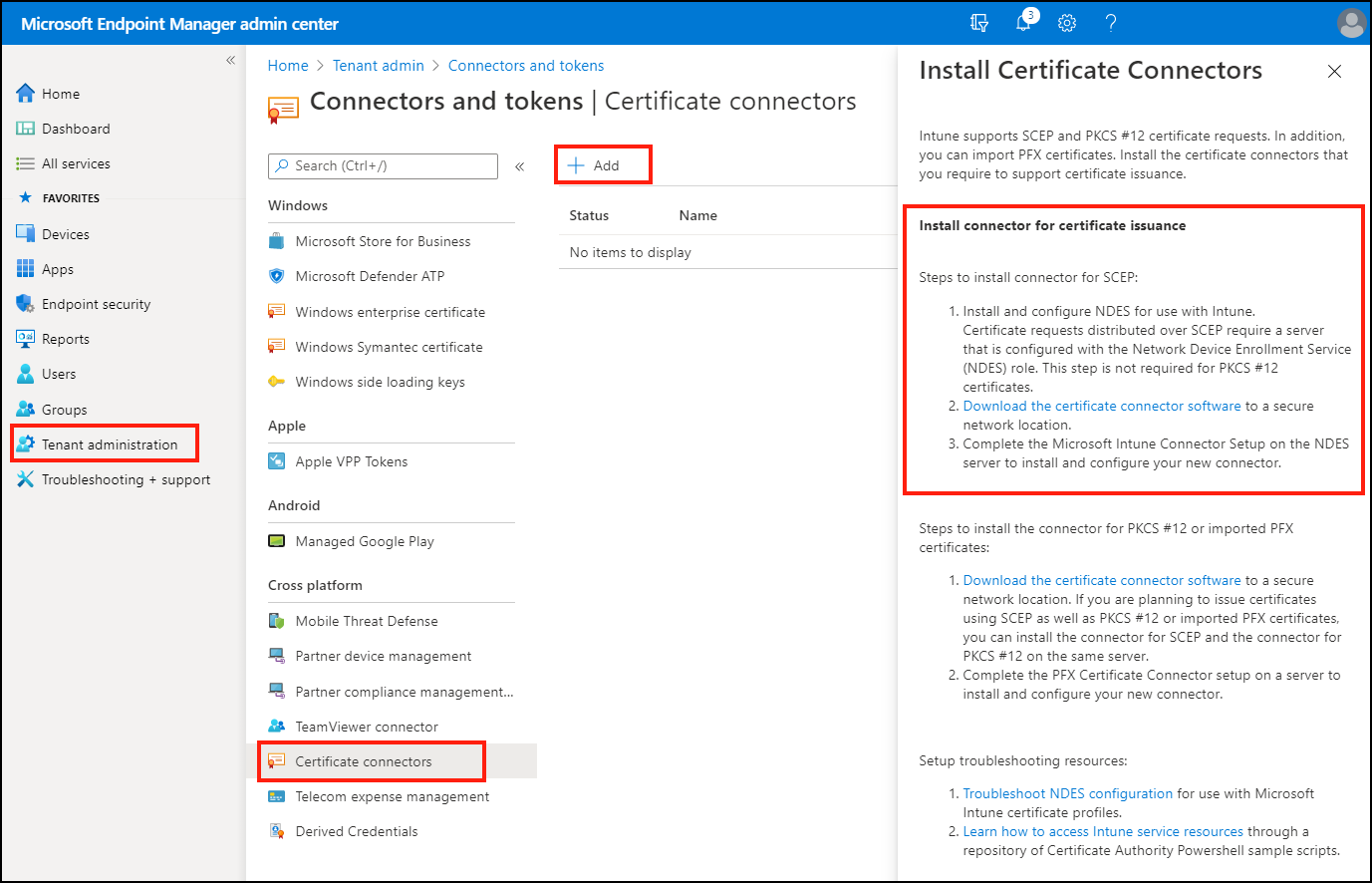Close the Install Certificate Connectors panel
The width and height of the screenshot is (1372, 883).
[1334, 71]
